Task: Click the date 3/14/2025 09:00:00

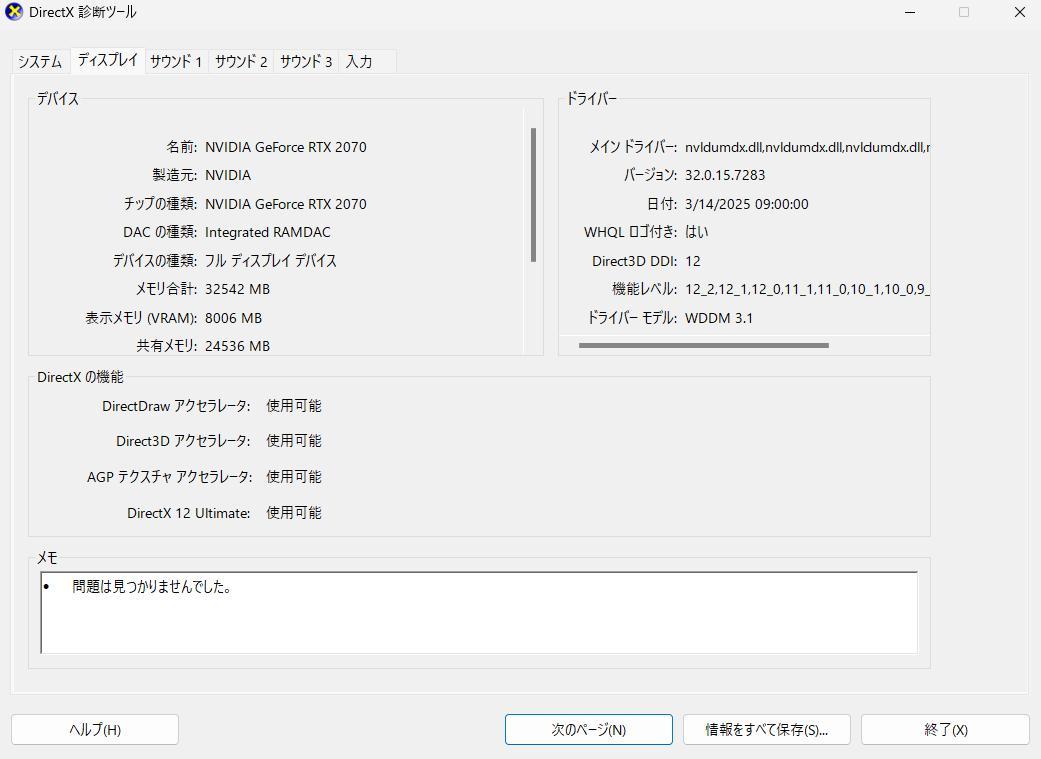Action: [746, 204]
